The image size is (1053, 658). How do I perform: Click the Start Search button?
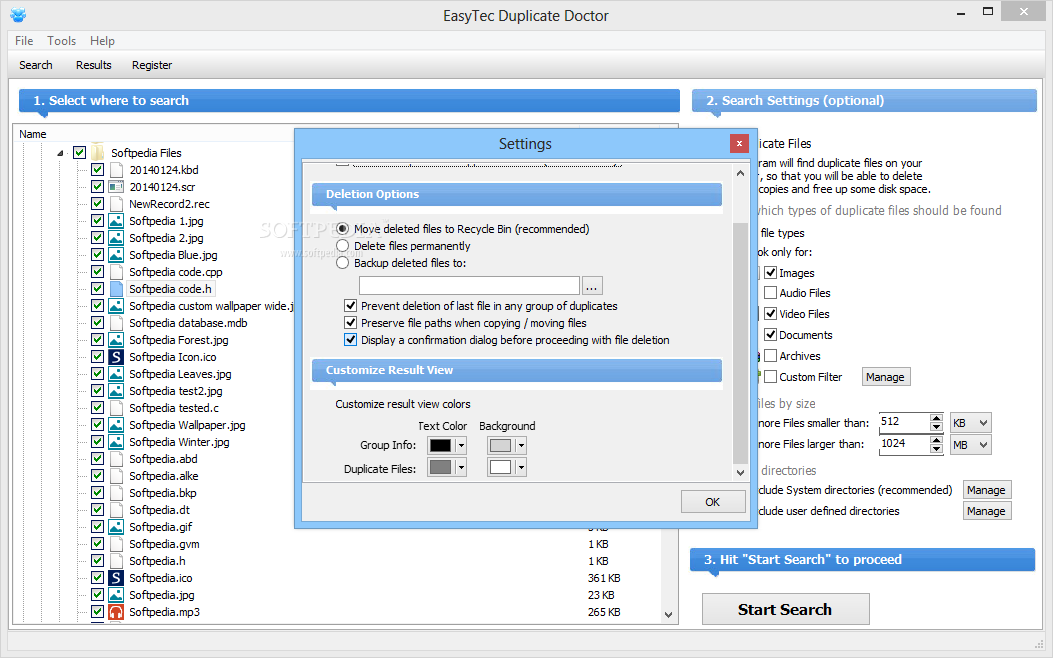(785, 609)
